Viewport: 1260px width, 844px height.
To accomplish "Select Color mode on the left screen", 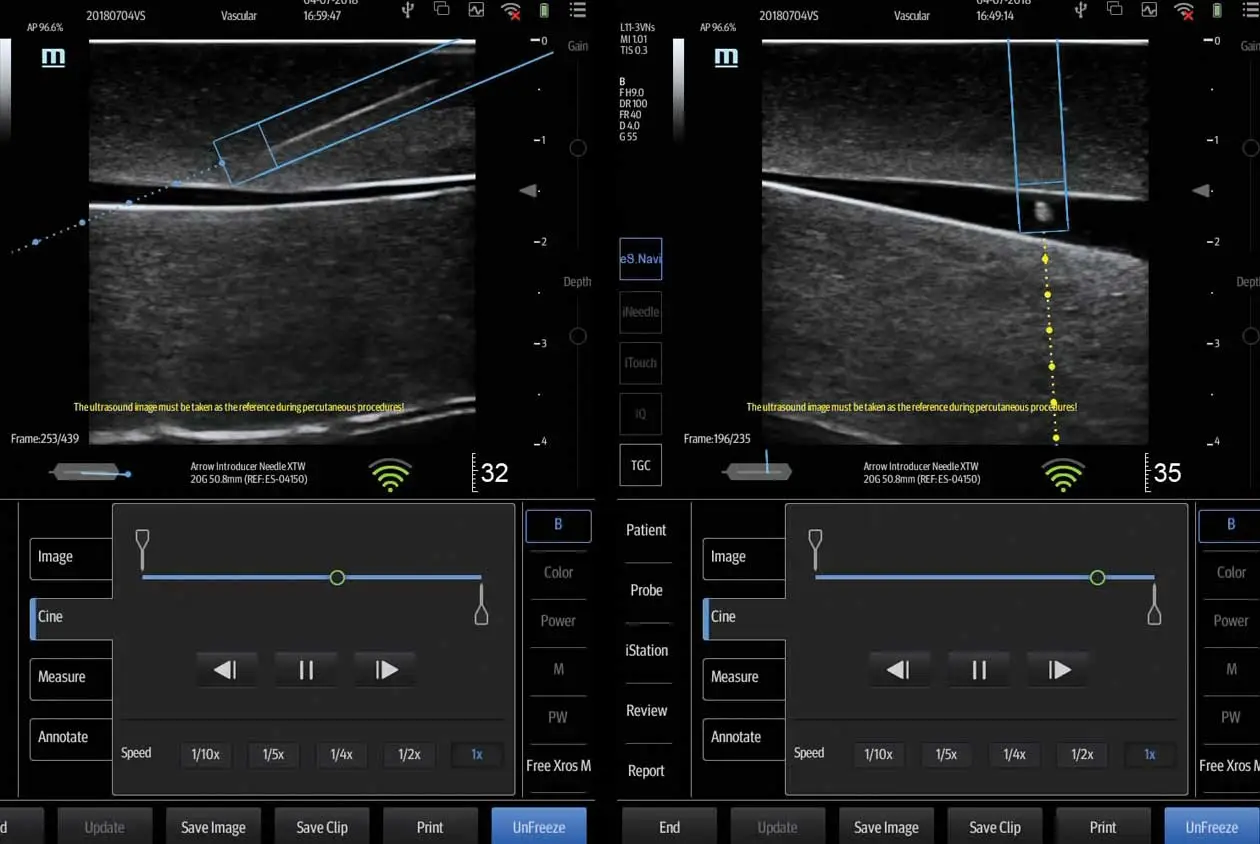I will (558, 573).
